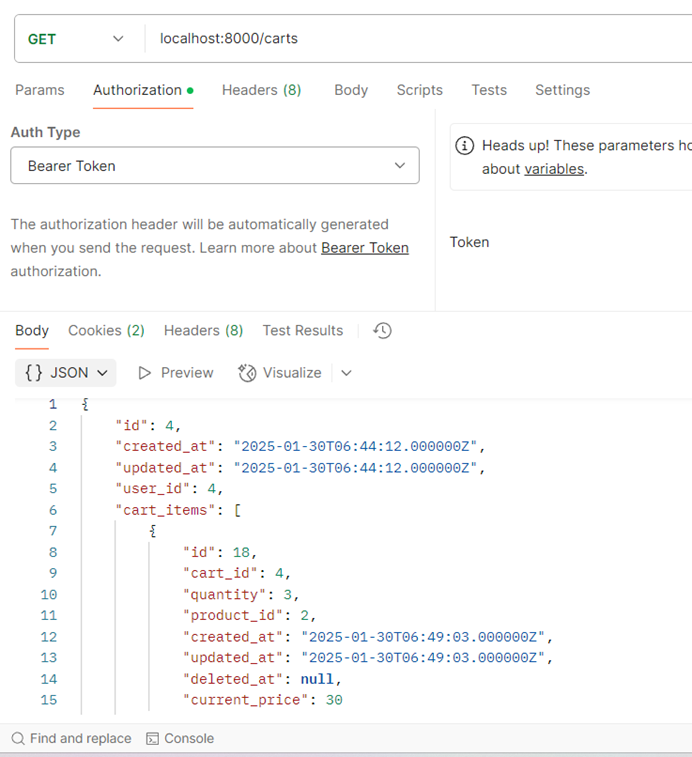Open the Bearer Token auth type dropdown
Viewport: 692px width, 757px height.
[214, 166]
